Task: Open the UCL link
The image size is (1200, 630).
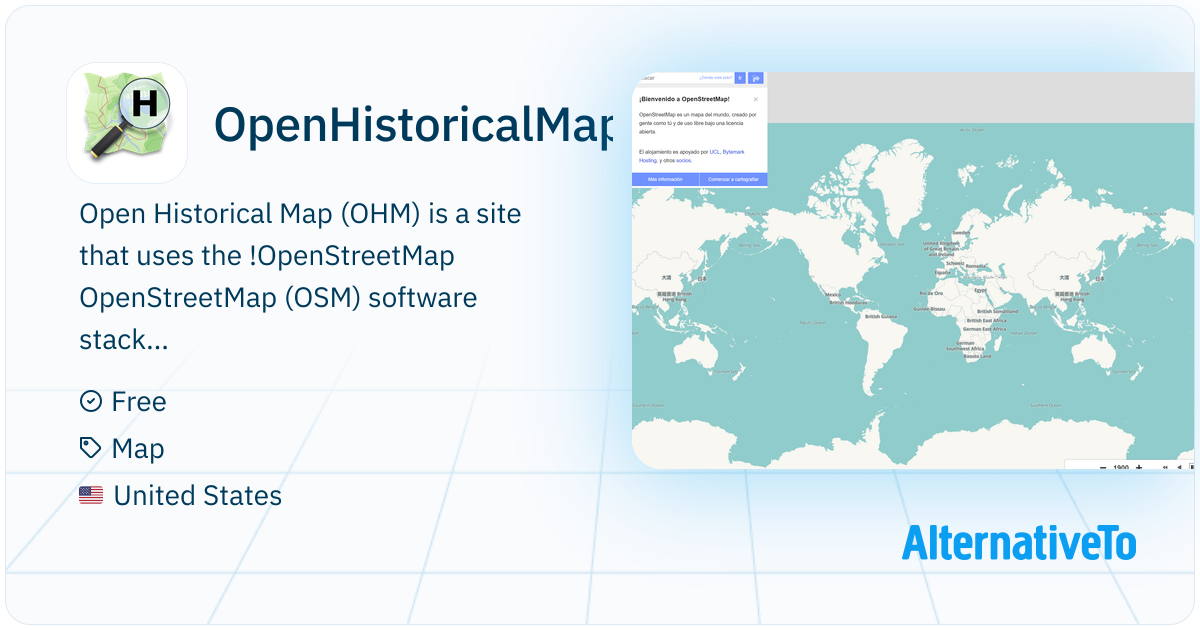Action: 714,152
